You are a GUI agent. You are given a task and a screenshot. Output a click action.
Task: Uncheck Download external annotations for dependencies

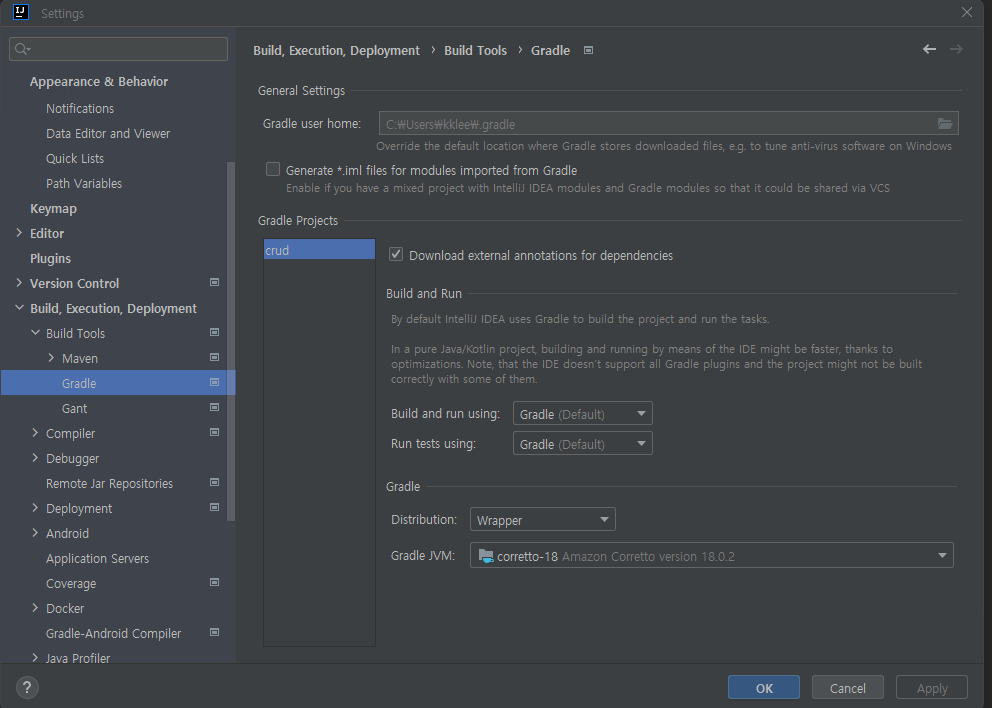(x=396, y=254)
